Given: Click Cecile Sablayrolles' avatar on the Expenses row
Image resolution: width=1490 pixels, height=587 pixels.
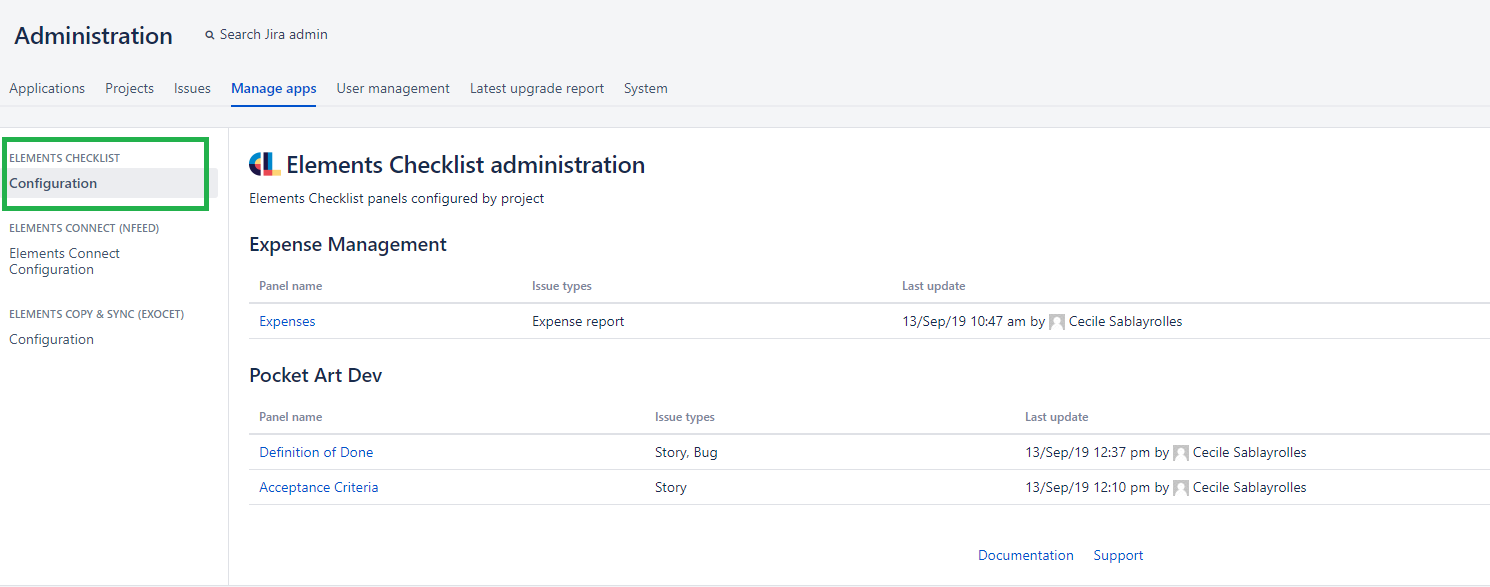Looking at the screenshot, I should (x=1057, y=321).
